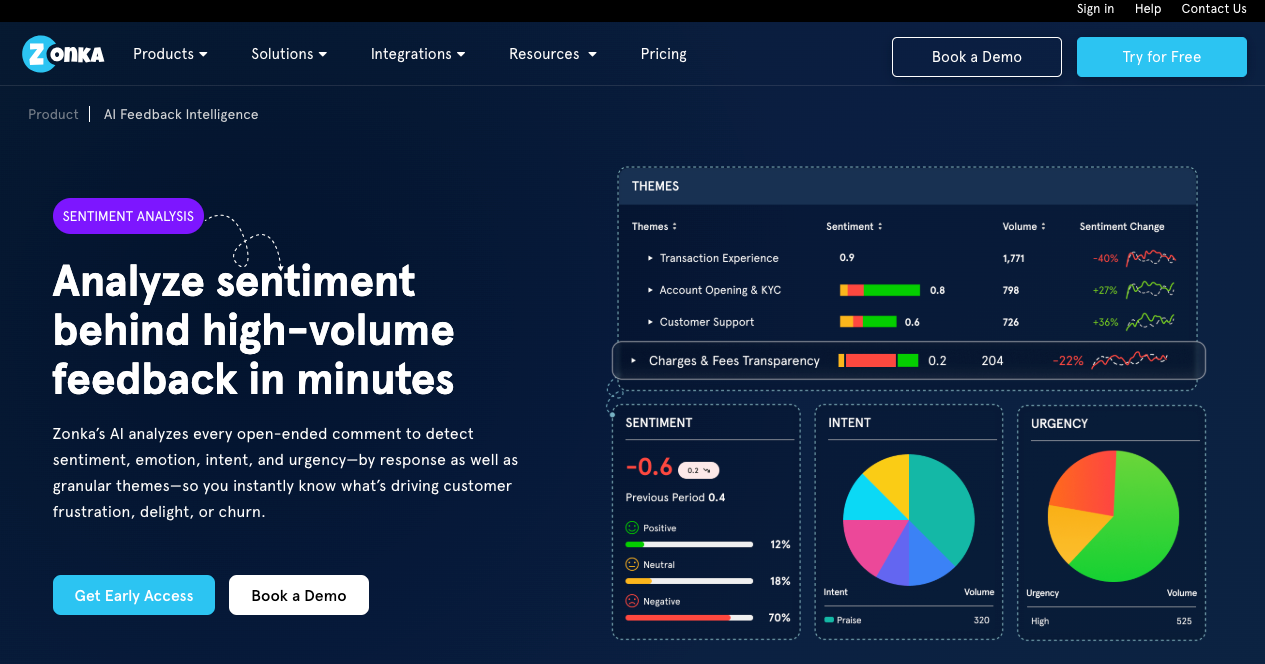Click the Charges & Fees Transparency sparkline

pos(1130,360)
